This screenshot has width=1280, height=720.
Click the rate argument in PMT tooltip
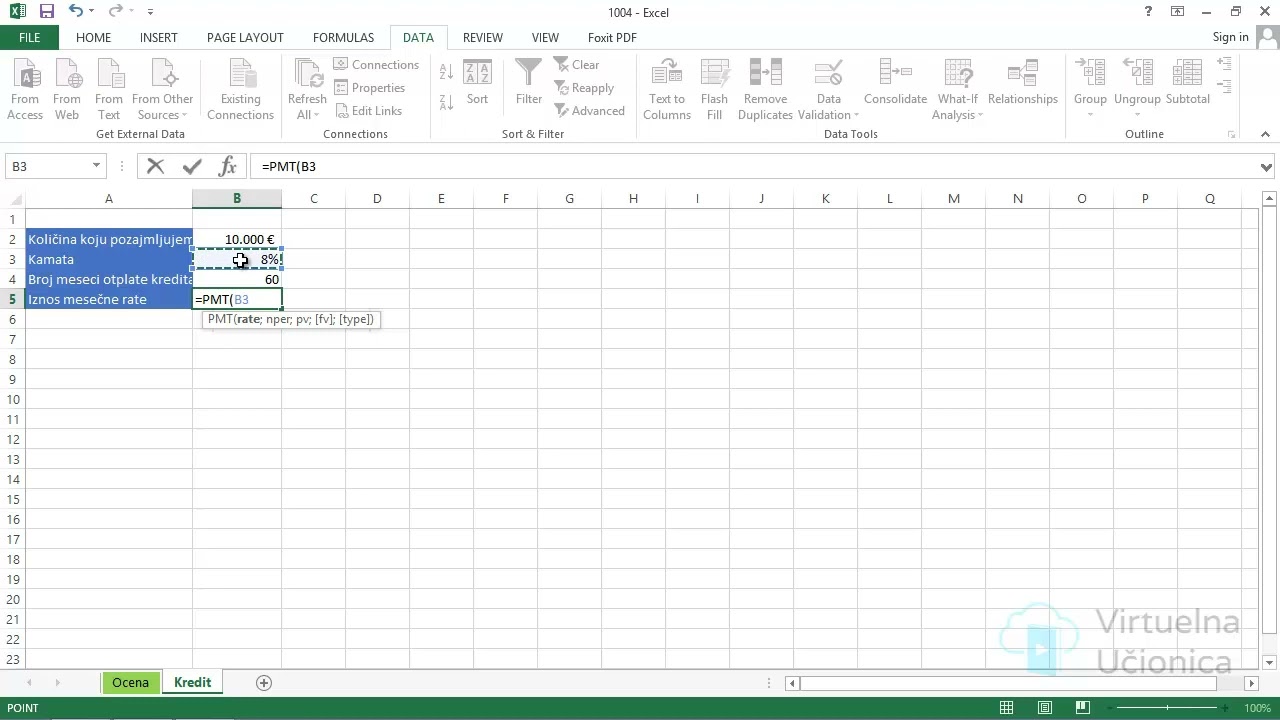pyautogui.click(x=248, y=319)
